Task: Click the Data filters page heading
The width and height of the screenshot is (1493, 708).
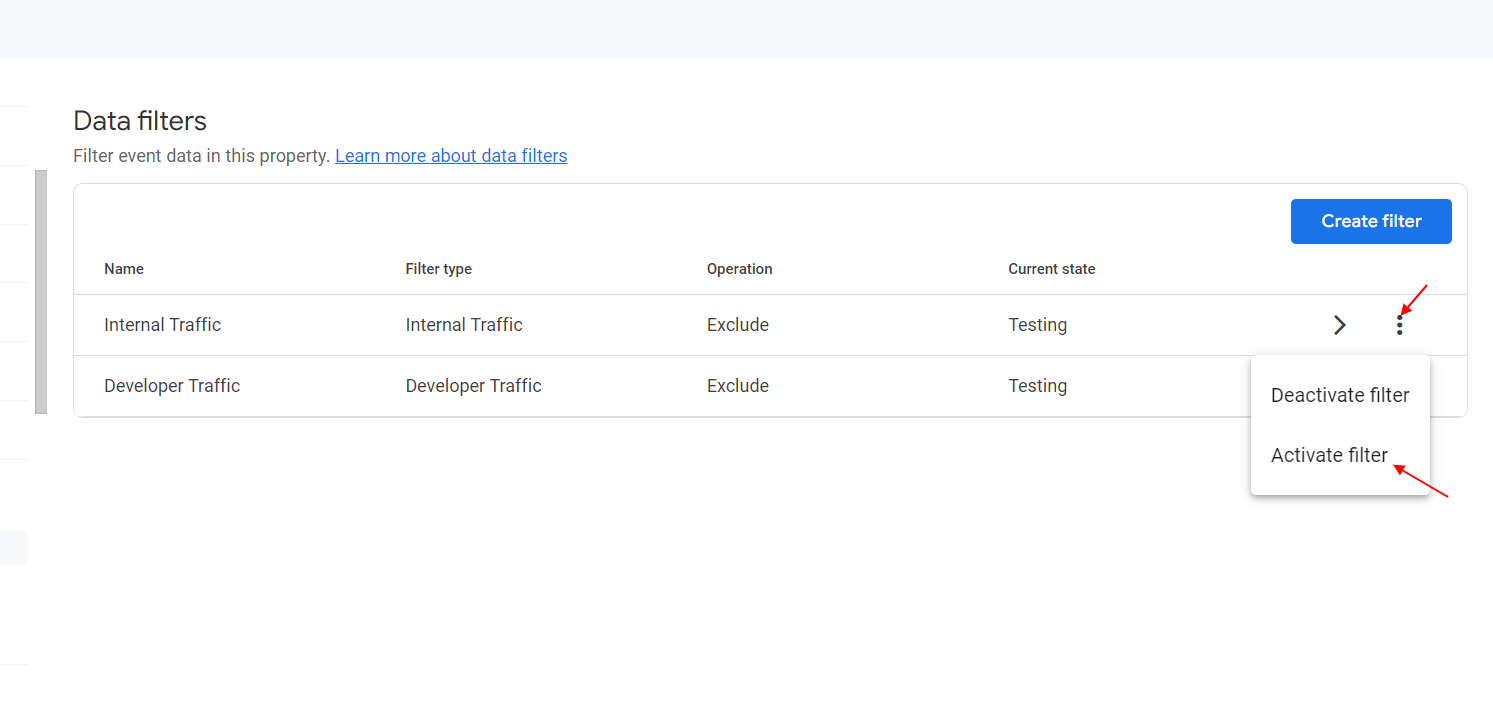Action: click(139, 120)
